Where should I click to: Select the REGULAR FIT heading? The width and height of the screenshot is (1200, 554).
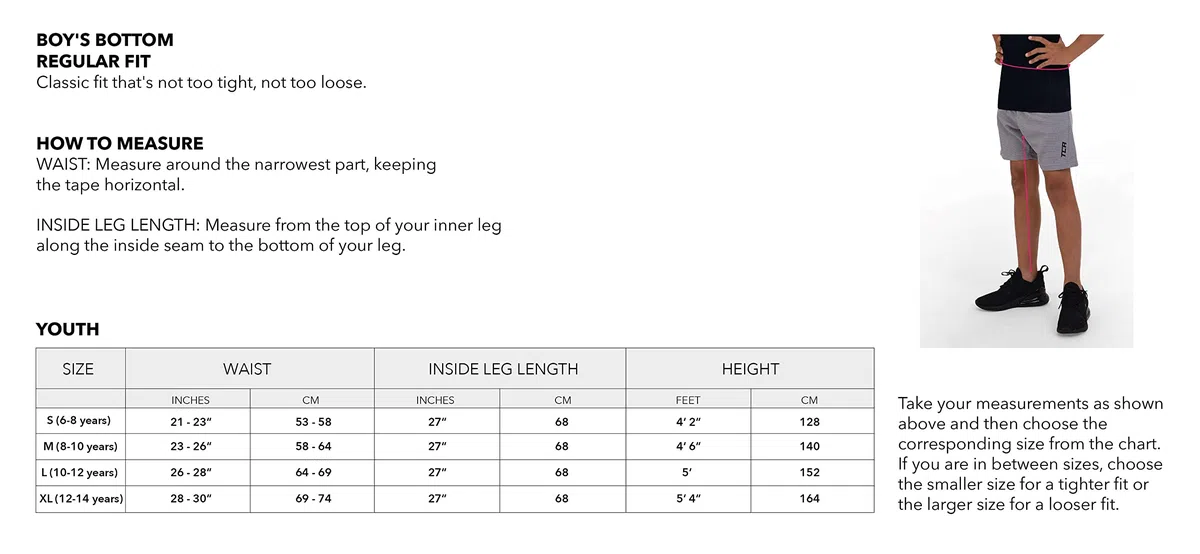pos(94,61)
